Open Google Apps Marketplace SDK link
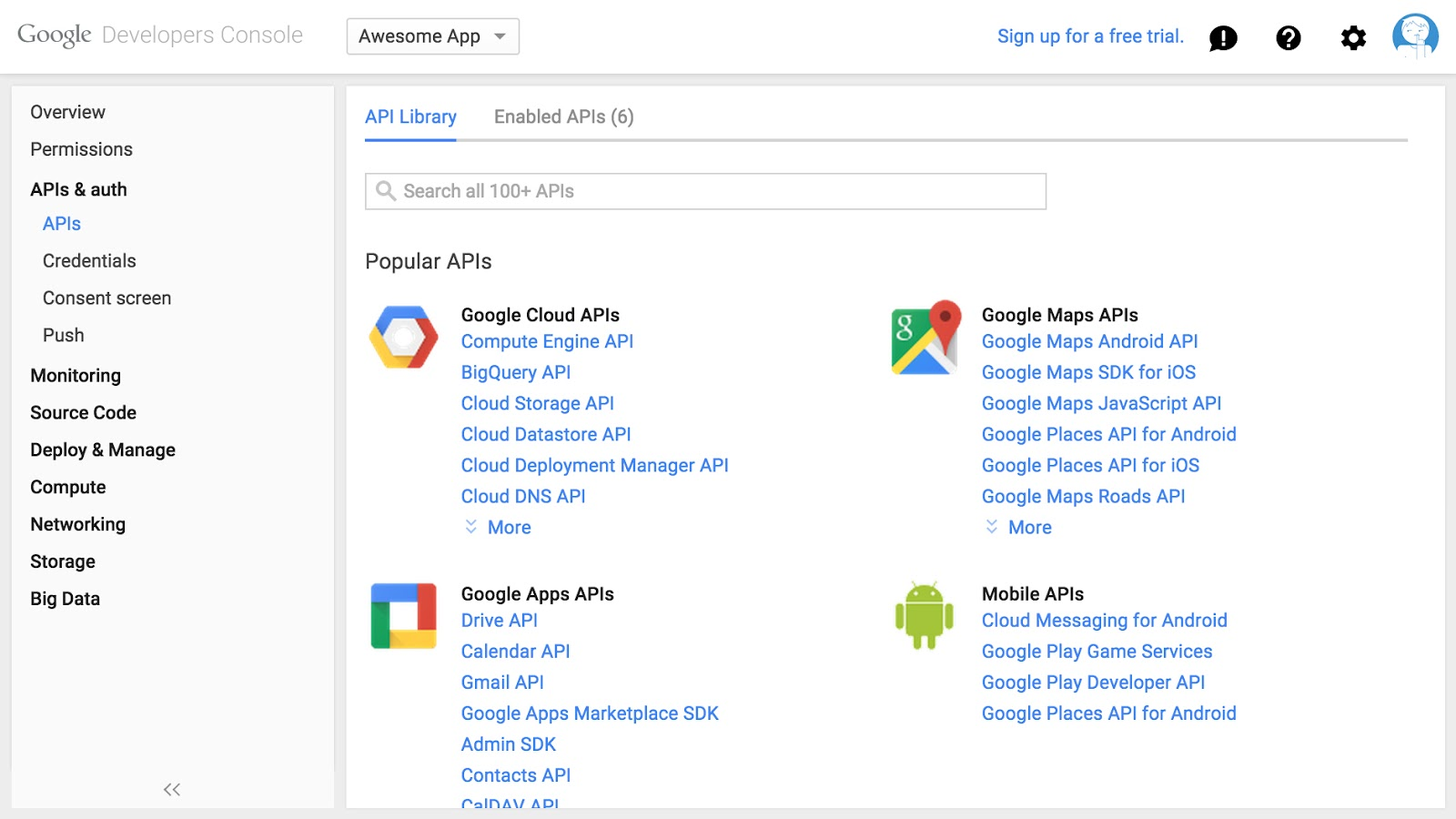Screen dimensions: 1456x819 [590, 713]
